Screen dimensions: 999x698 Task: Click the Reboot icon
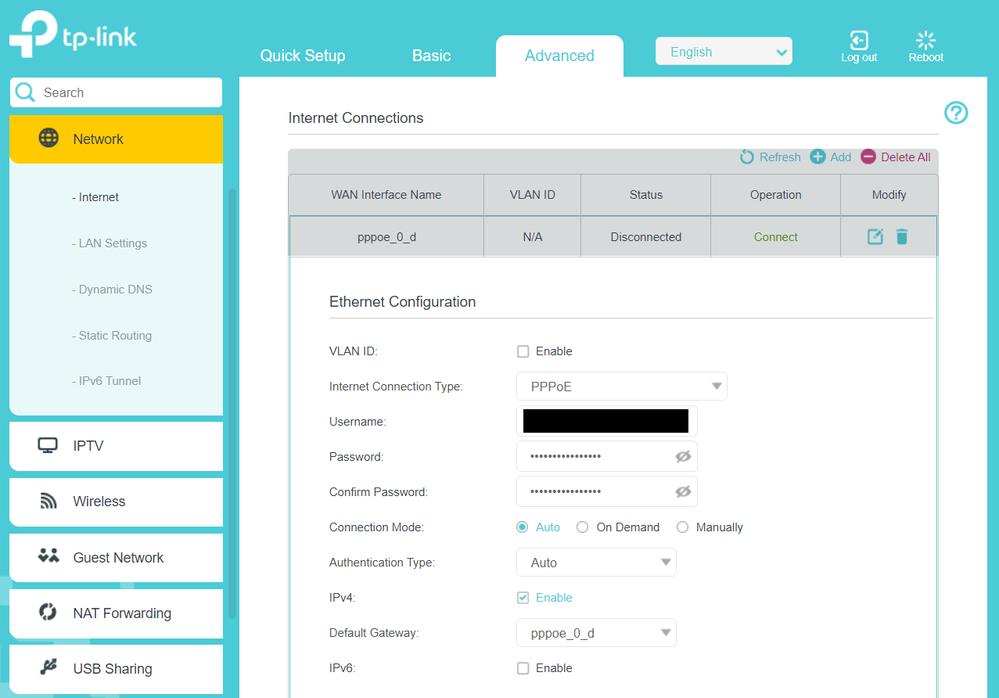925,41
